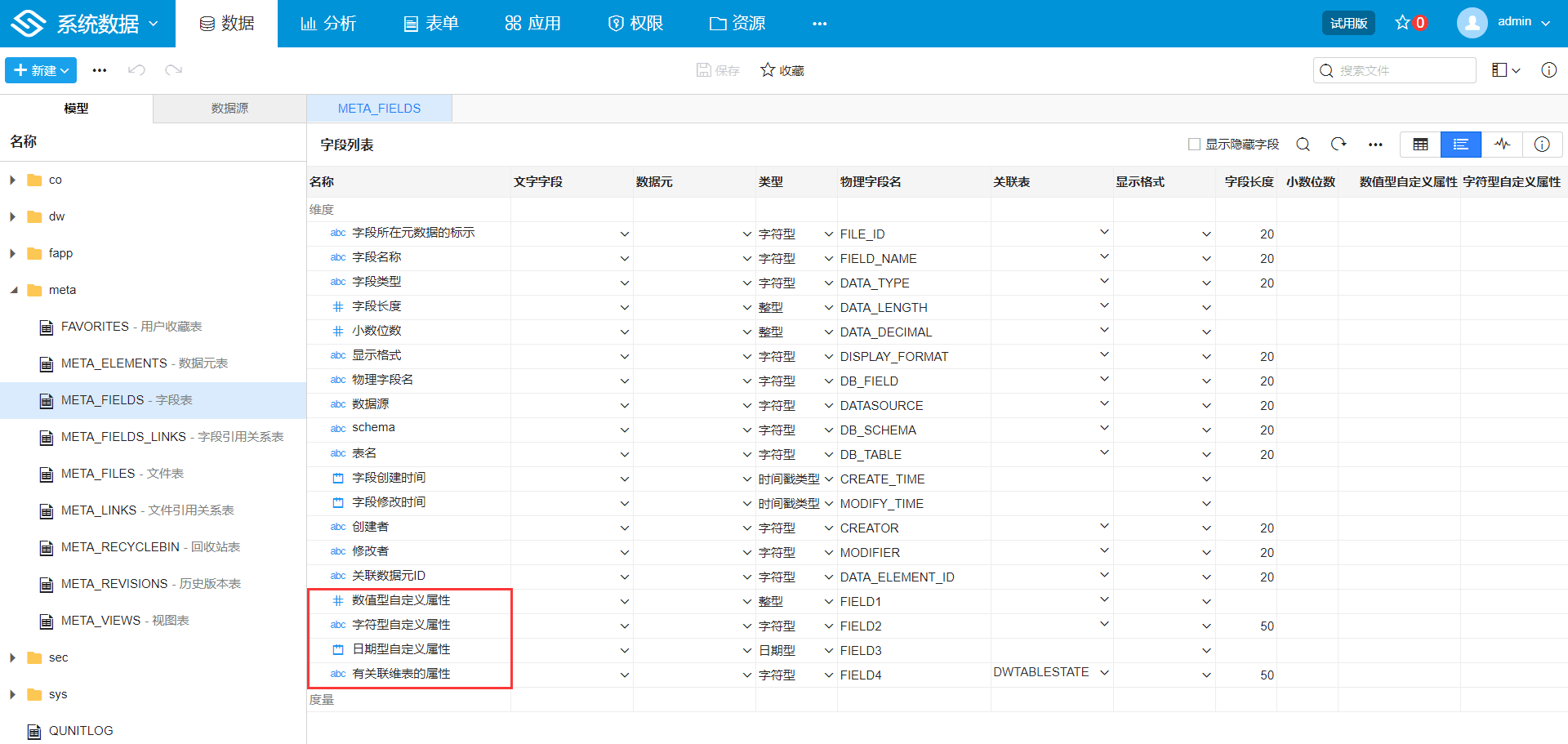1568x744 pixels.
Task: Select the list view icon
Action: coord(1460,145)
